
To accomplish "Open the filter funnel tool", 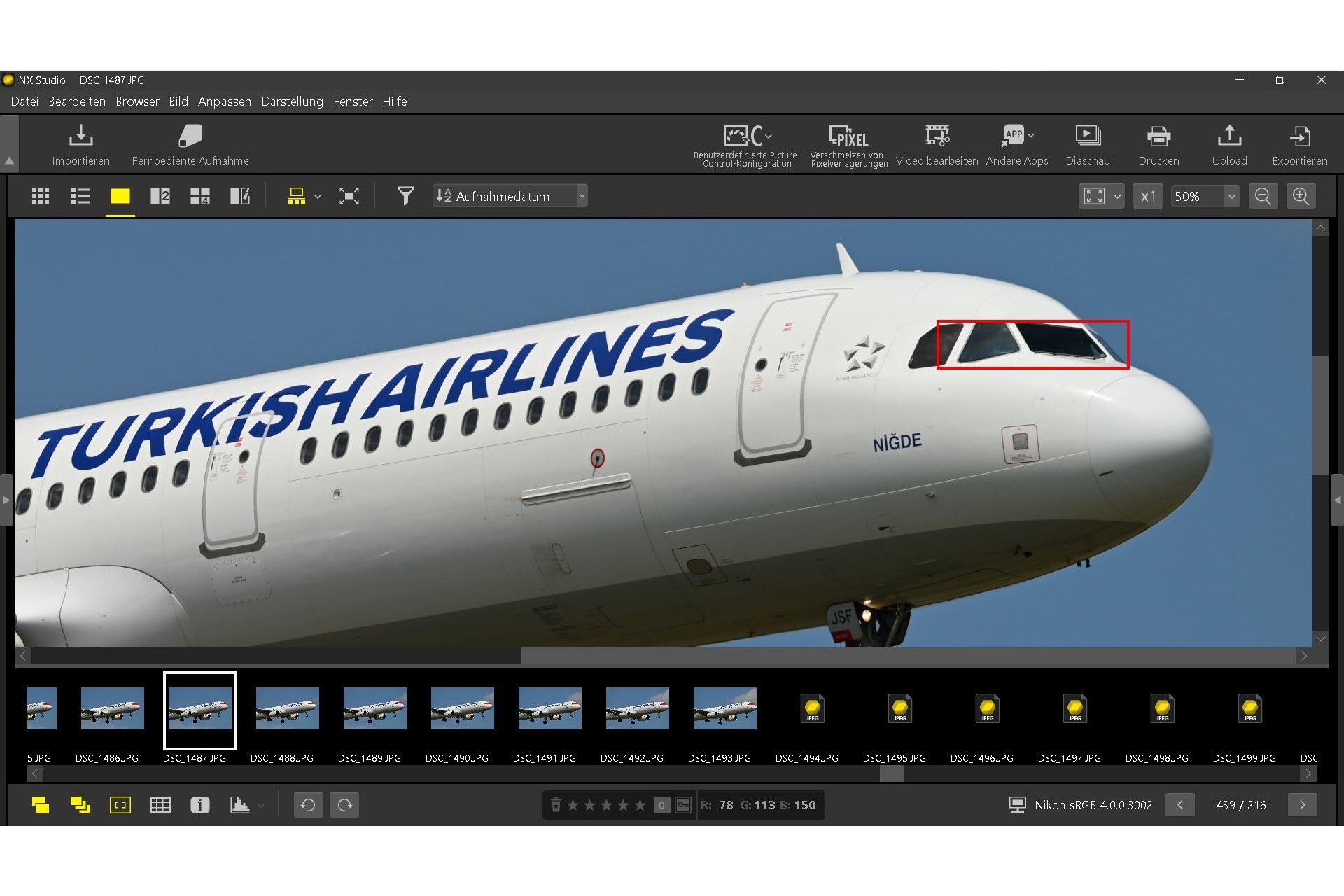I will tap(405, 196).
